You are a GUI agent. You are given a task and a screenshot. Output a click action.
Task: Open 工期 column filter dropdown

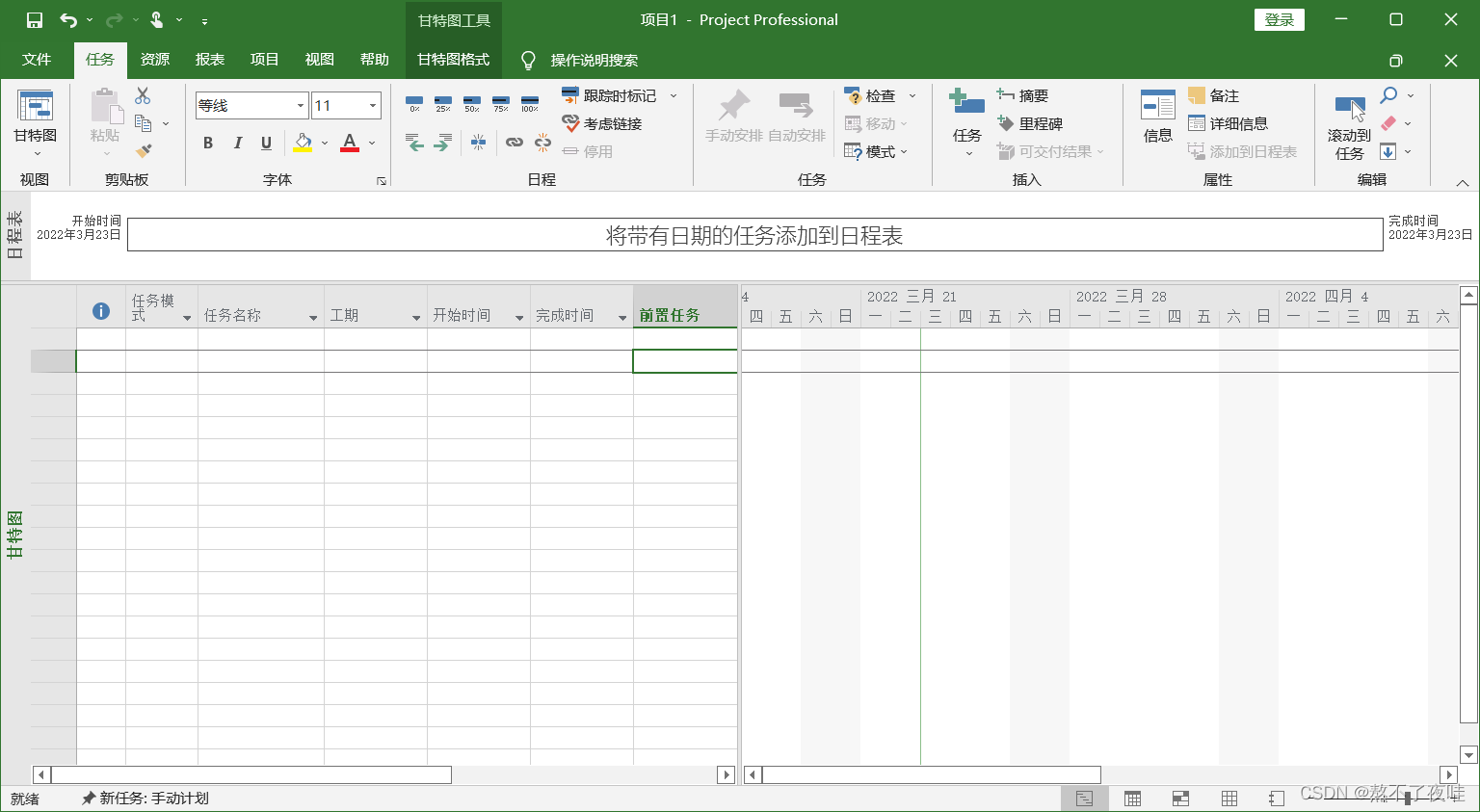tap(416, 317)
